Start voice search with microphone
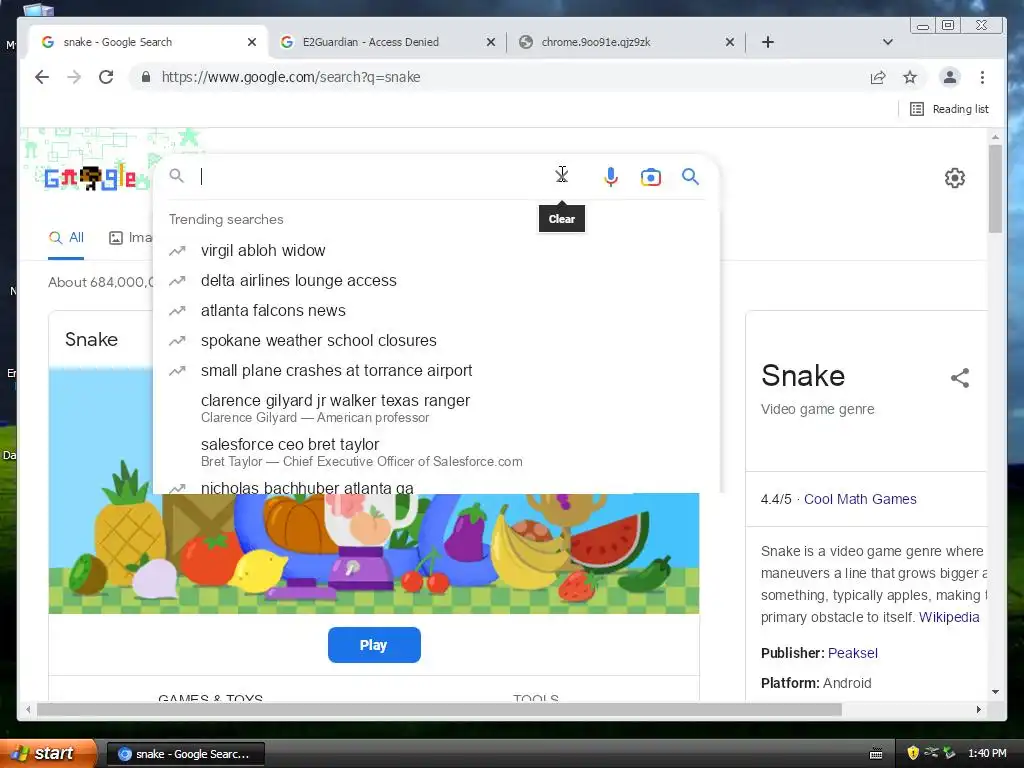The height and width of the screenshot is (768, 1024). (x=611, y=177)
